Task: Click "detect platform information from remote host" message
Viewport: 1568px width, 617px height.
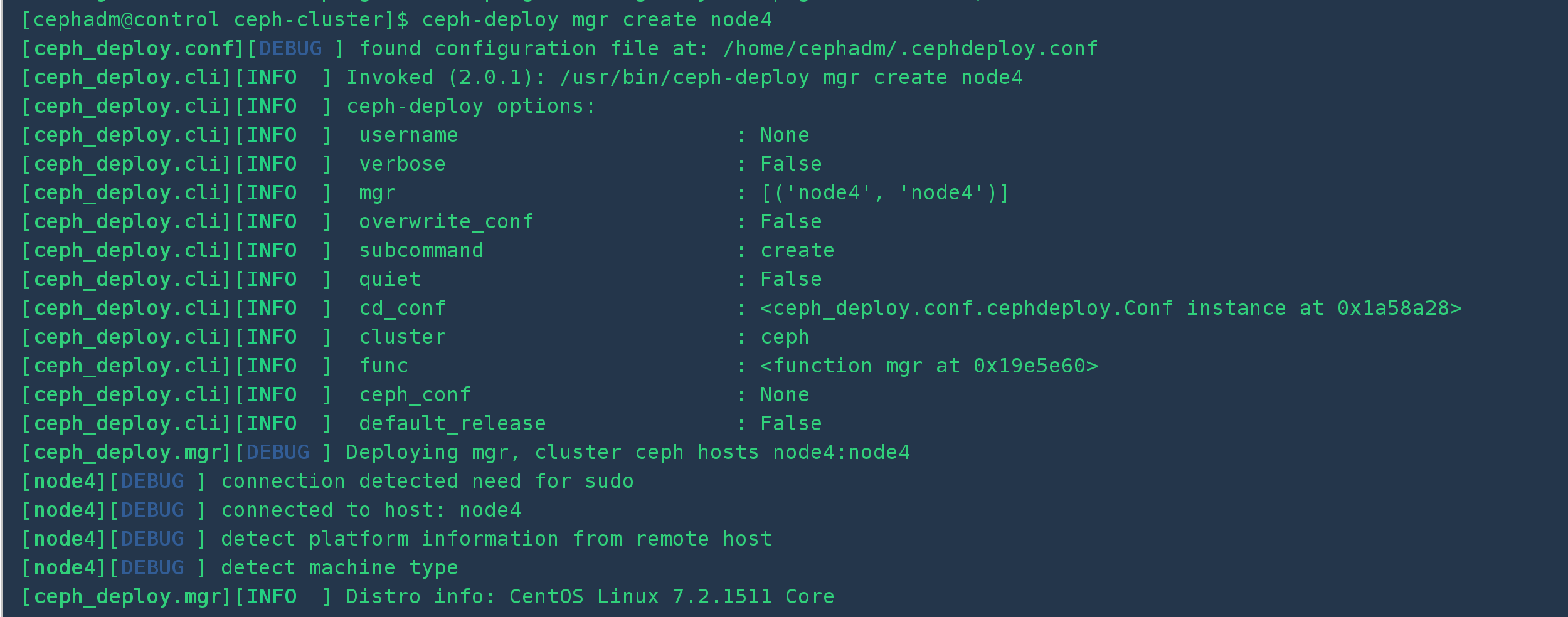Action: (x=497, y=539)
